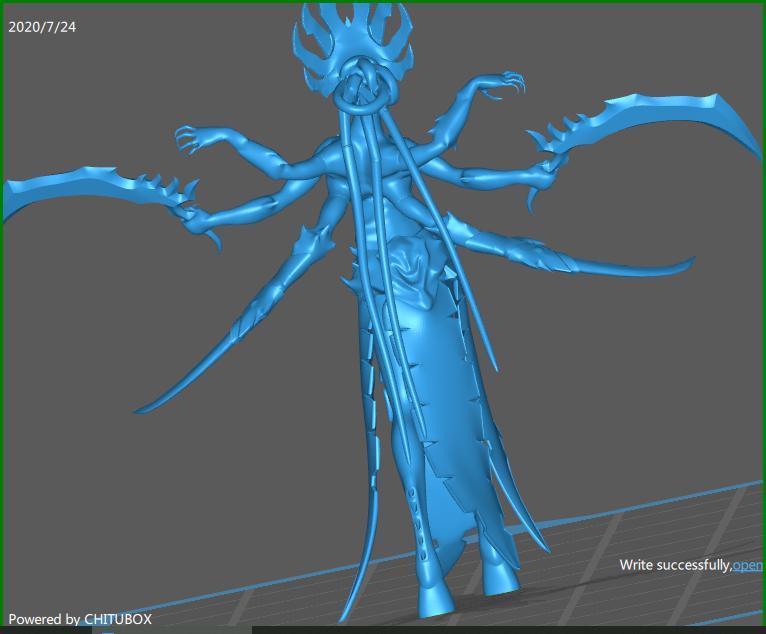Screen dimensions: 766x634
Task: Click the 2020/7/24 date label
Action: (42, 27)
